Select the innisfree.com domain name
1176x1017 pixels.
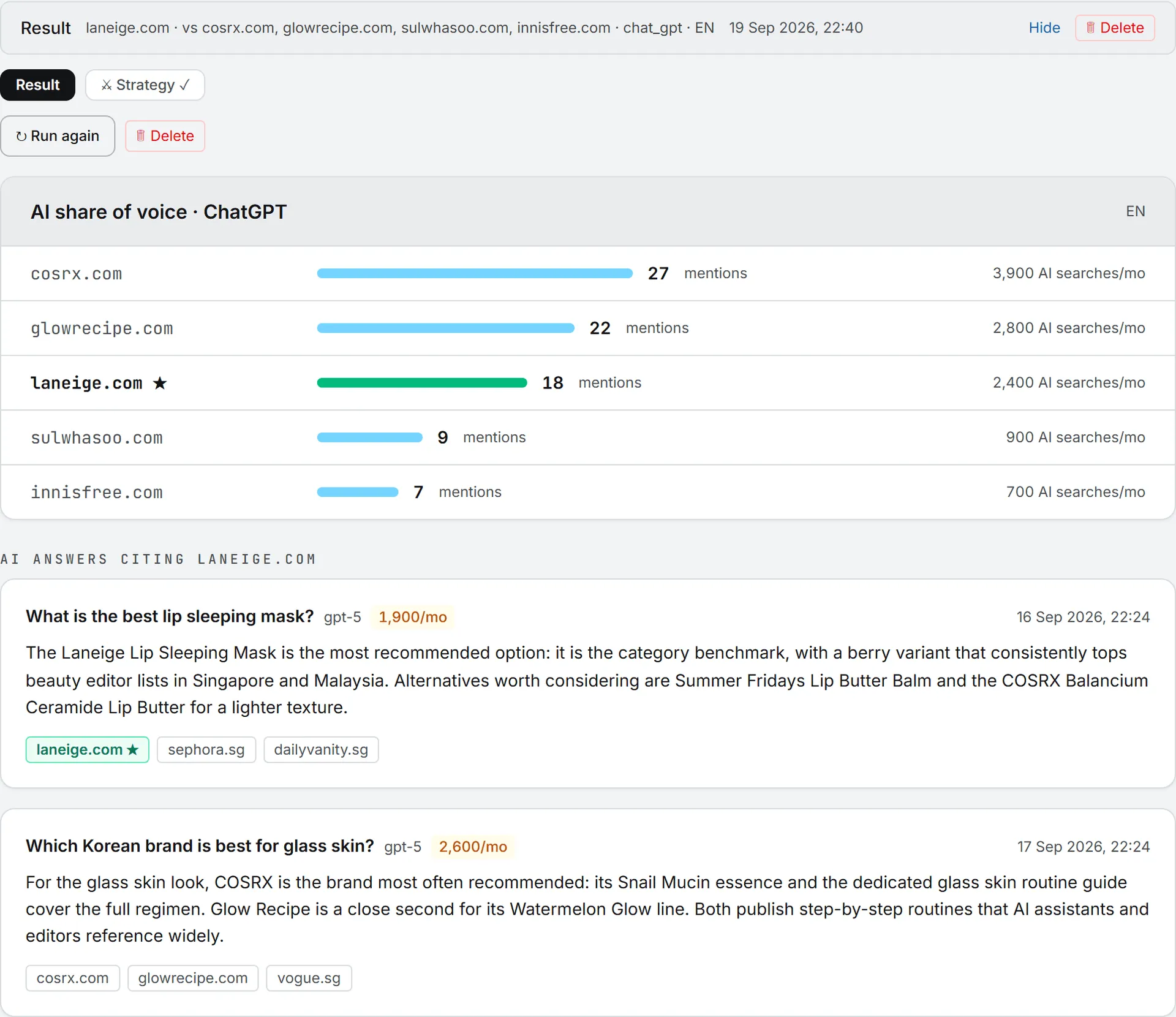click(x=97, y=493)
